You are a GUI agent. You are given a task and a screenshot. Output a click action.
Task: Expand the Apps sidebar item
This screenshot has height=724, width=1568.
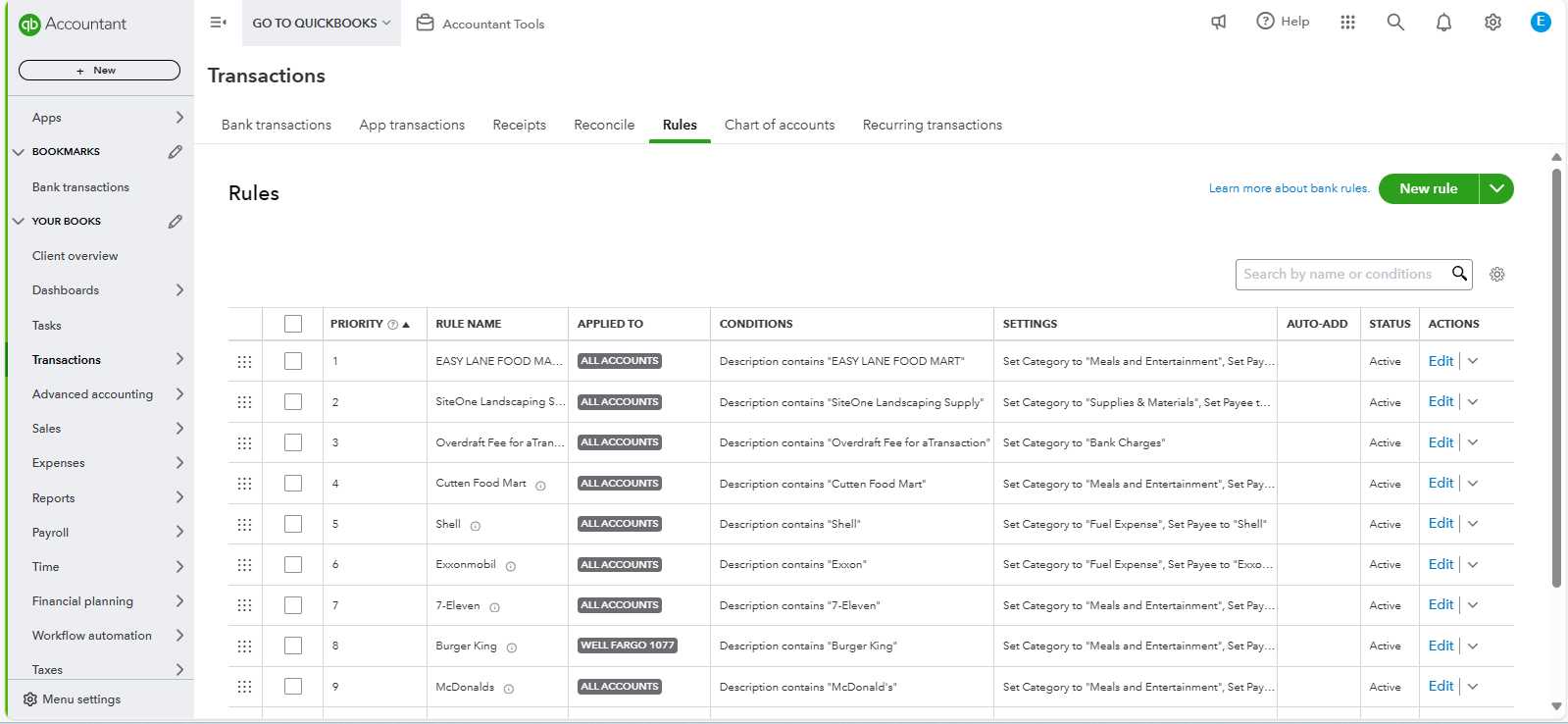point(179,118)
